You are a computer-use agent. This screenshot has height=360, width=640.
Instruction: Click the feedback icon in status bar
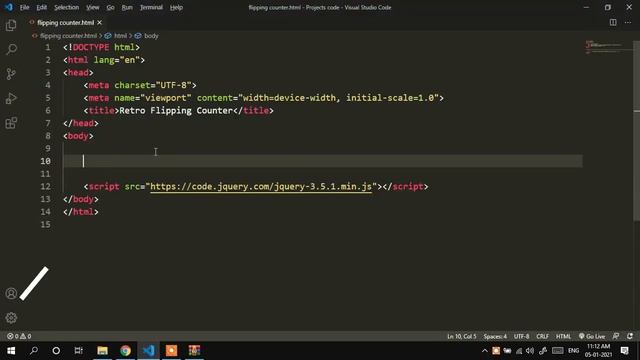(x=616, y=336)
